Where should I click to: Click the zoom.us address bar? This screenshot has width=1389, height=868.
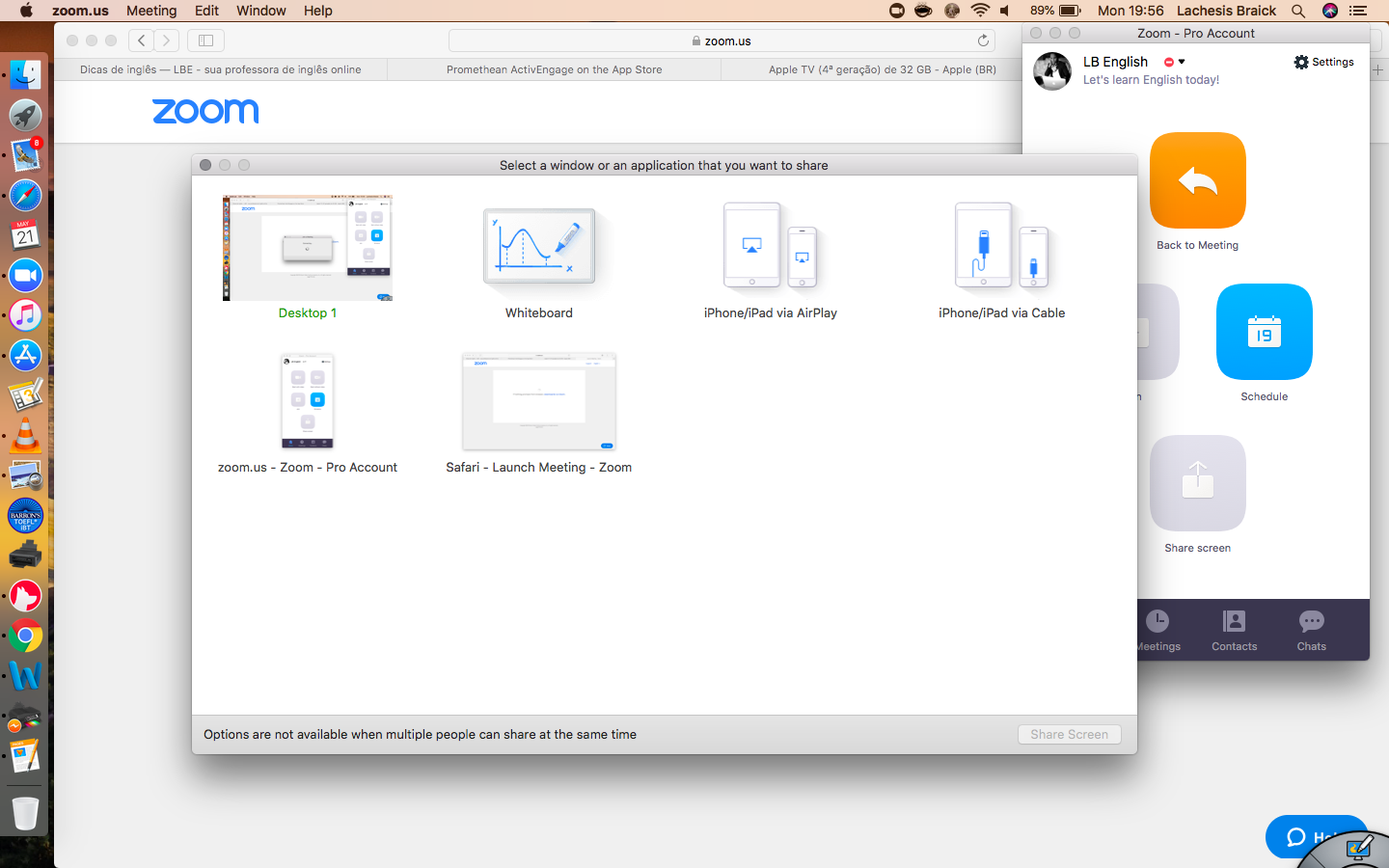722,41
